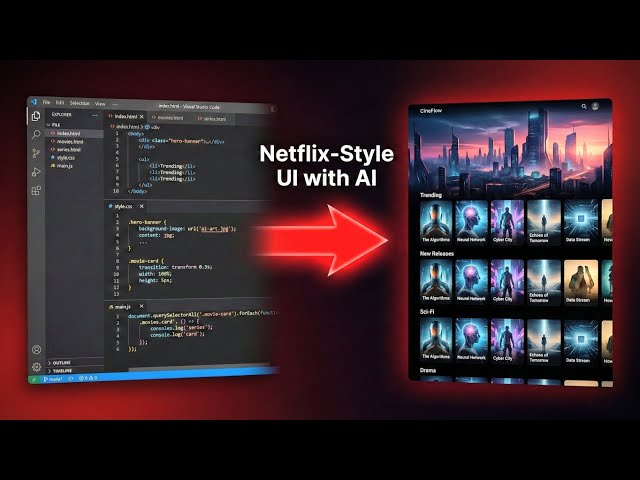Open Data Stream card in Sci-Fi row
The width and height of the screenshot is (640, 480).
[x=581, y=343]
